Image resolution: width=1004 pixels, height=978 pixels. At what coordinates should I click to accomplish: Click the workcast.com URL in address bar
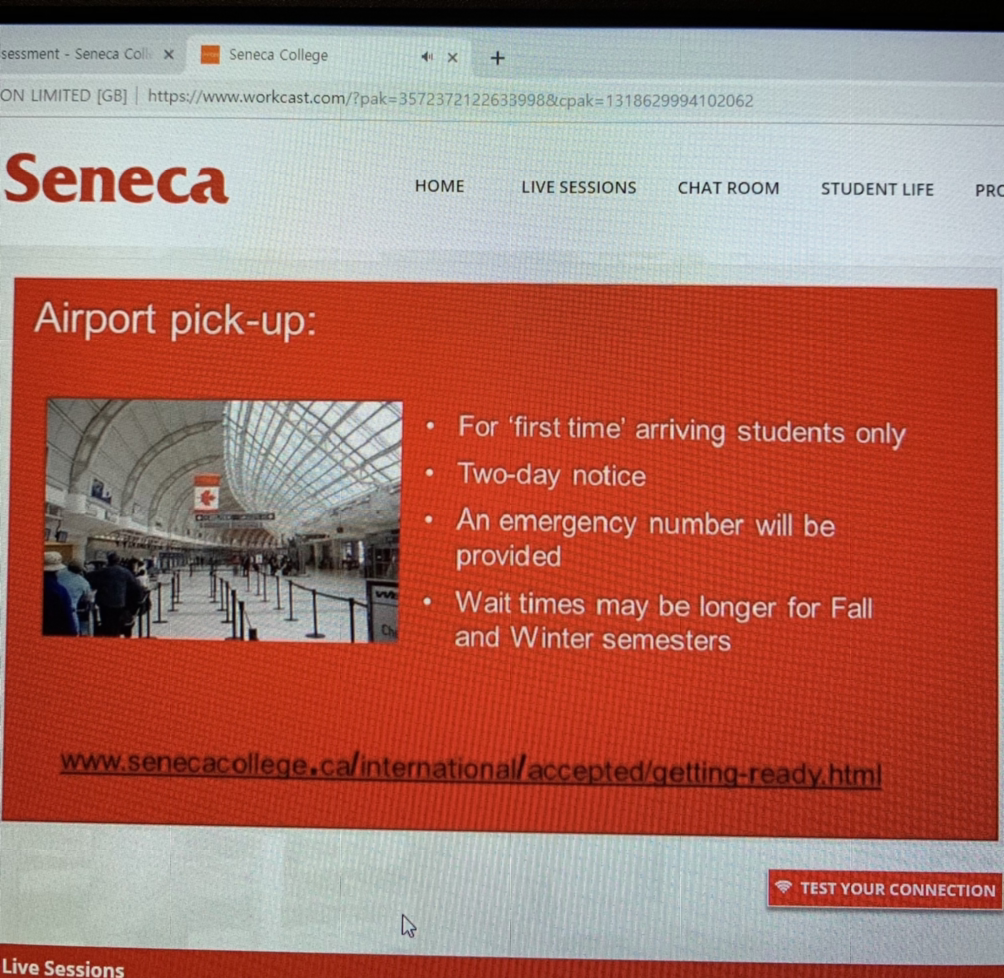(450, 99)
